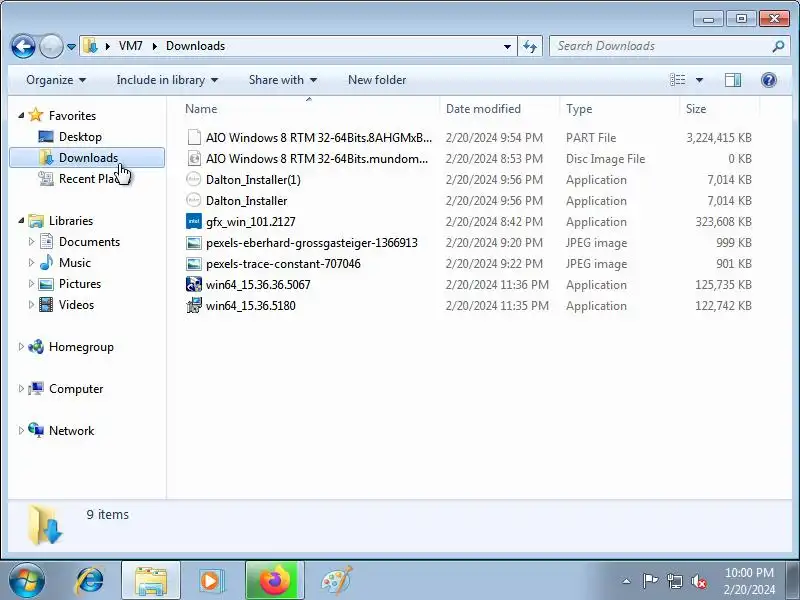Expand the Videos library
This screenshot has height=600, width=800.
click(32, 304)
